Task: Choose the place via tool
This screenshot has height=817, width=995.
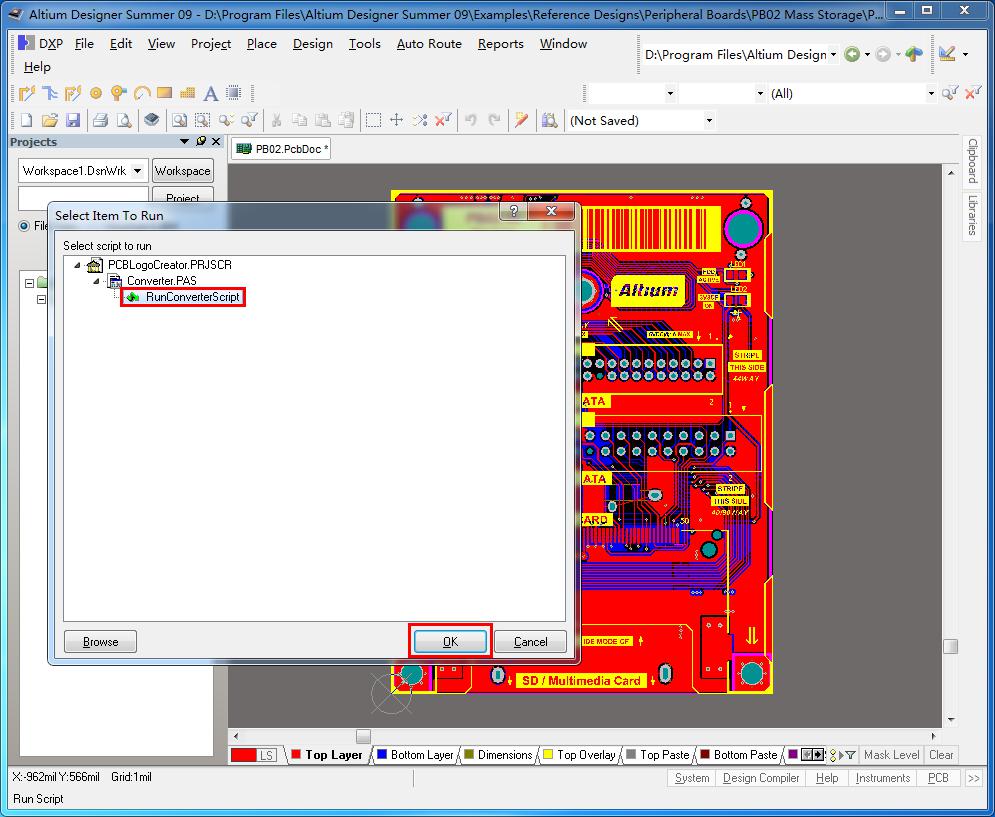Action: click(x=119, y=93)
